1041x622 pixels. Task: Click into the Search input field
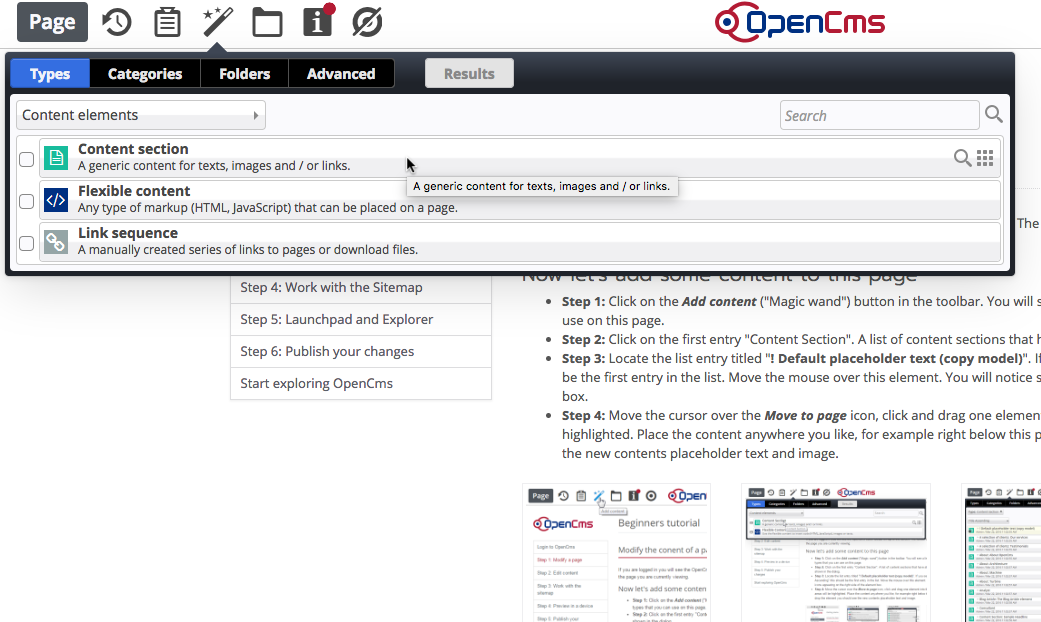click(x=878, y=115)
